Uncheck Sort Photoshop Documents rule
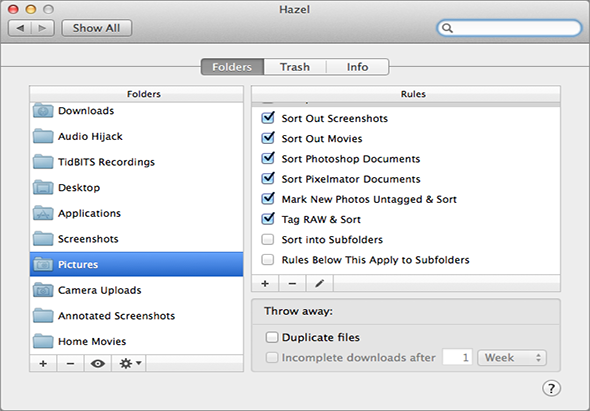 pyautogui.click(x=268, y=158)
